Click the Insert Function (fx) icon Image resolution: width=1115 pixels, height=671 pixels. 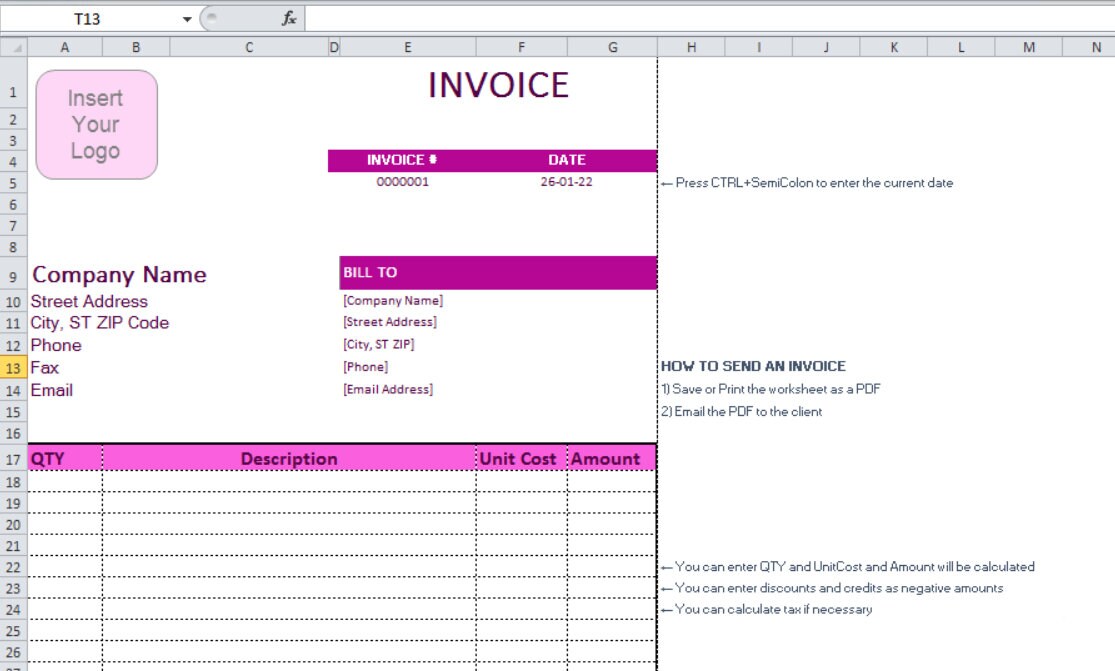[289, 16]
